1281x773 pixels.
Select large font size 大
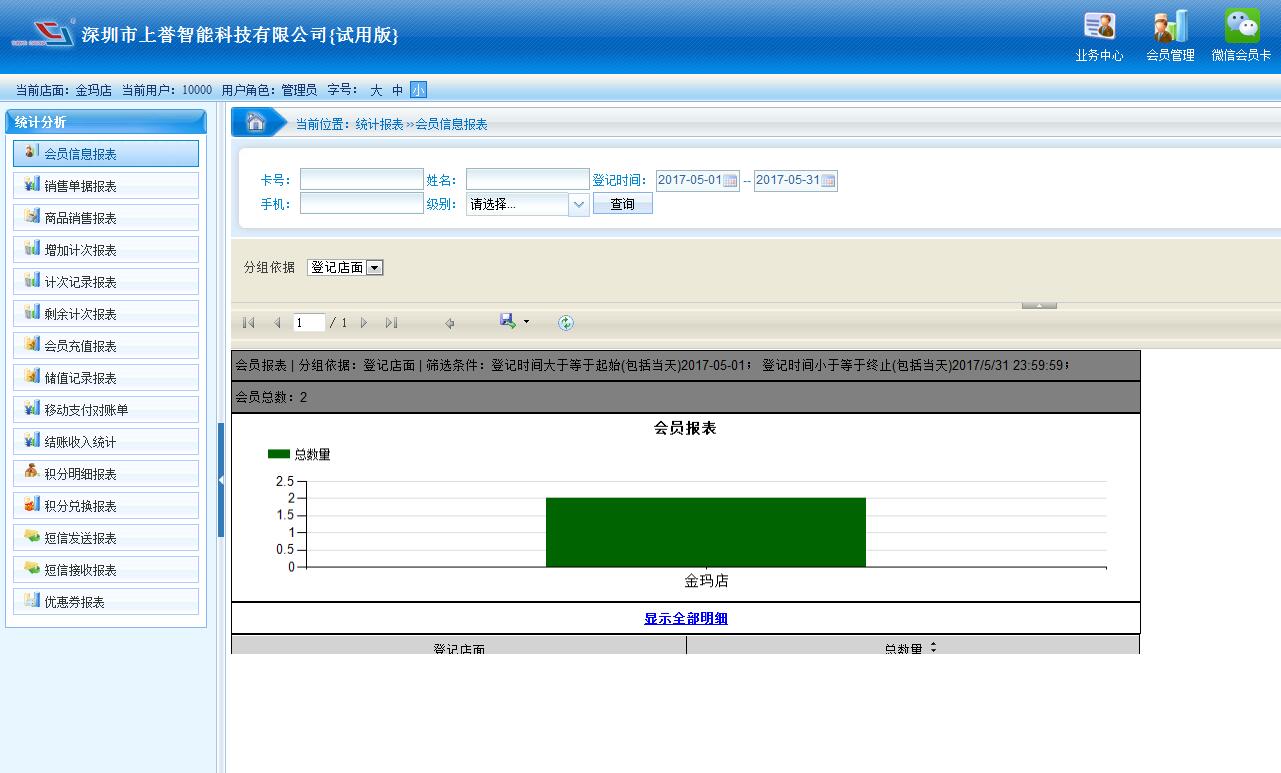(x=376, y=90)
